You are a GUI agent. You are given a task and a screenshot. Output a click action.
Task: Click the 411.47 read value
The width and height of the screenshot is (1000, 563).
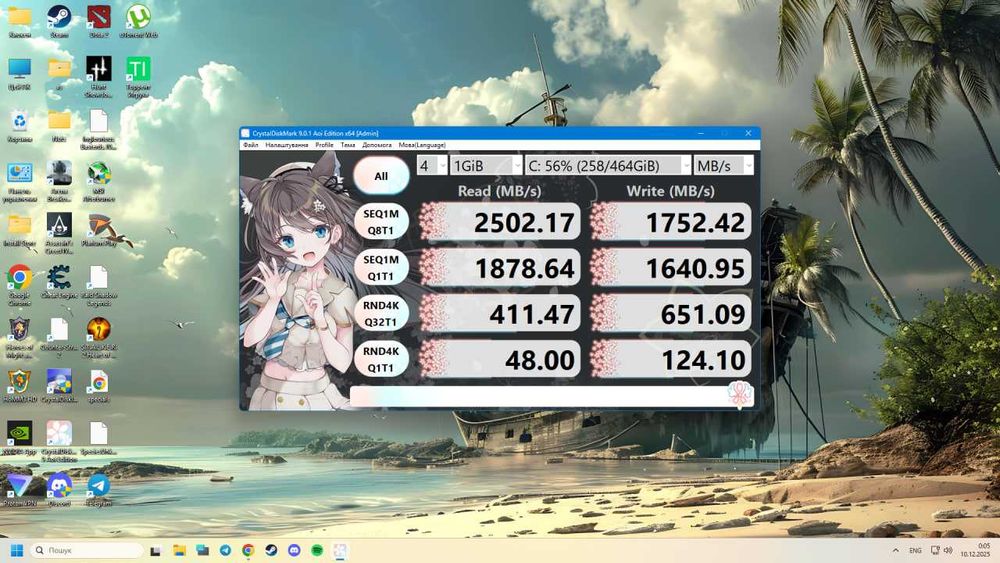pos(499,314)
